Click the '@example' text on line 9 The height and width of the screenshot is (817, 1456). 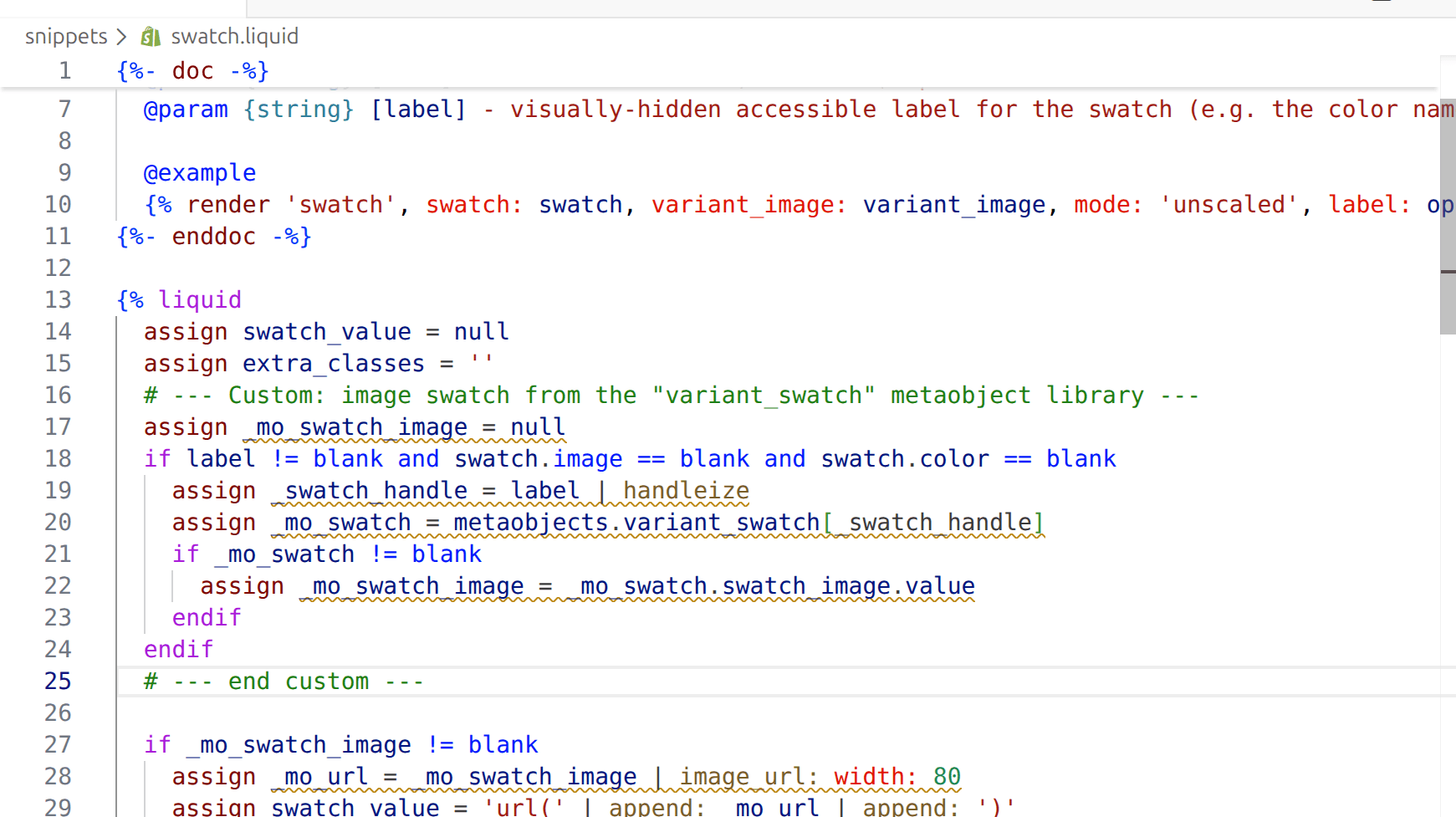click(200, 173)
